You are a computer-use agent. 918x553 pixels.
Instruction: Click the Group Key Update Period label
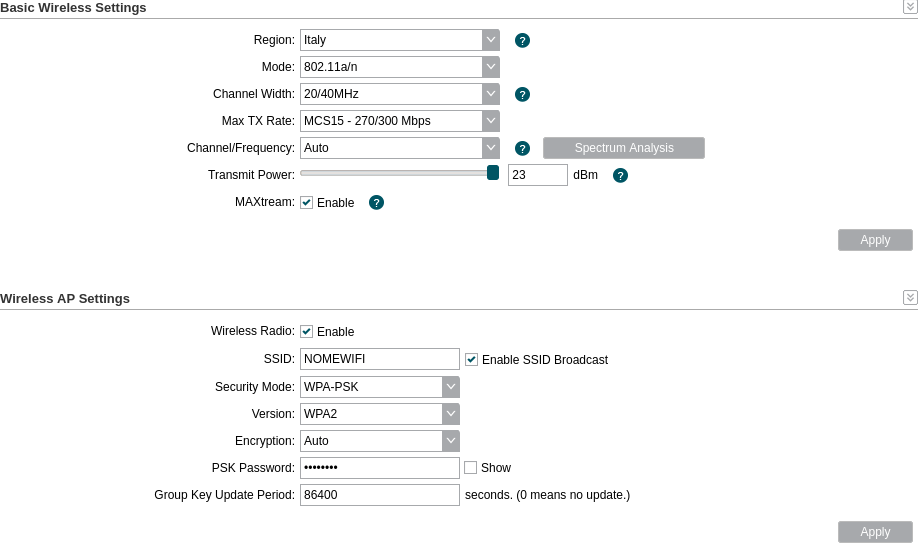(x=225, y=495)
